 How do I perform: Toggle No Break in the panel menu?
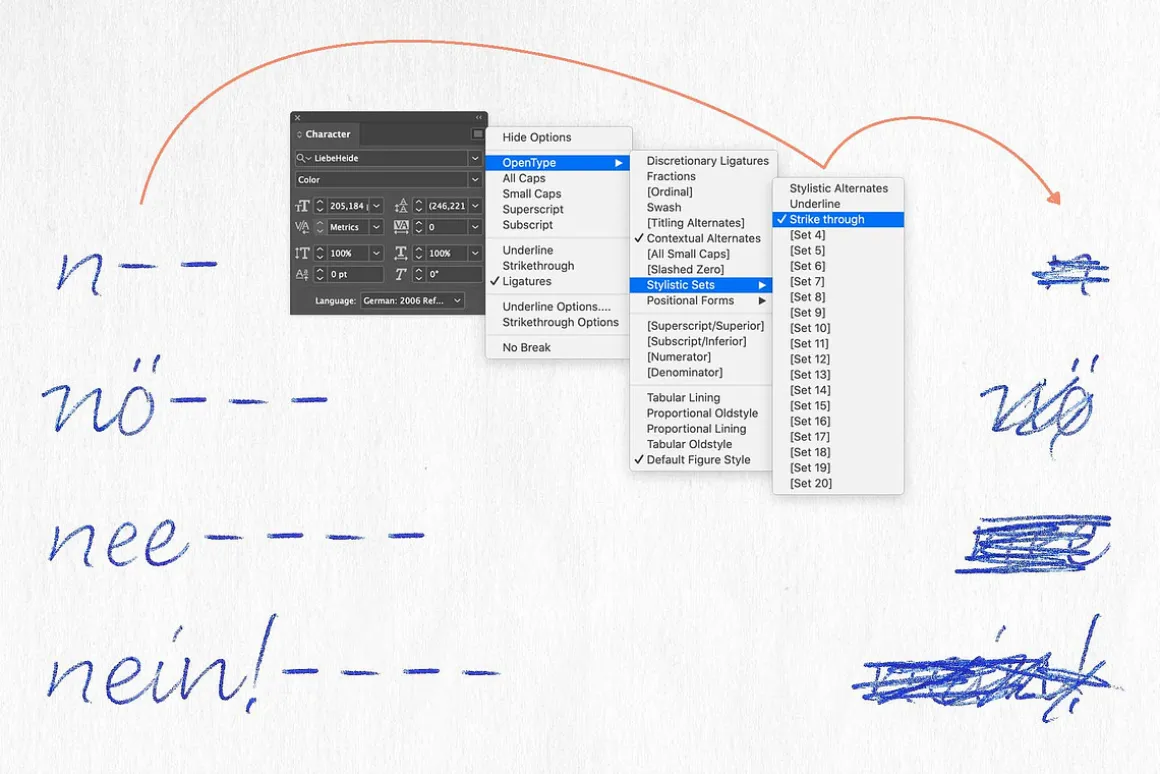click(x=559, y=347)
